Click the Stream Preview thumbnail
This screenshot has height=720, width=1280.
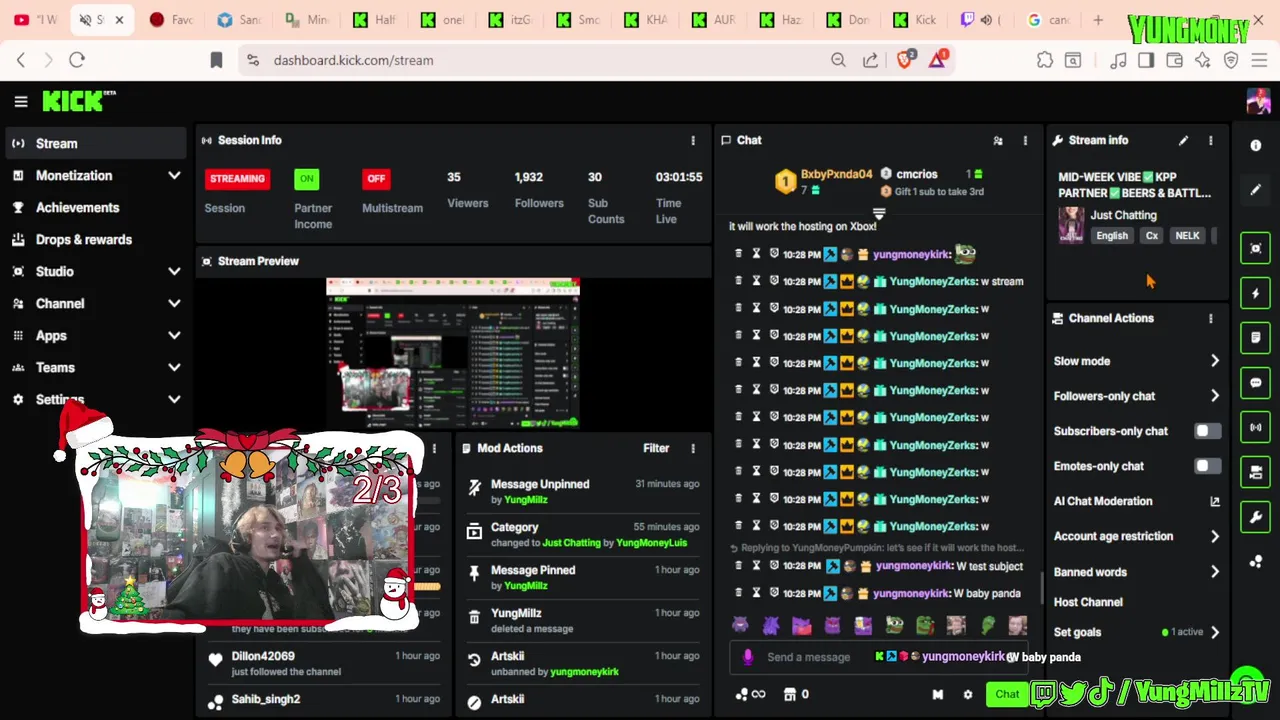click(453, 353)
